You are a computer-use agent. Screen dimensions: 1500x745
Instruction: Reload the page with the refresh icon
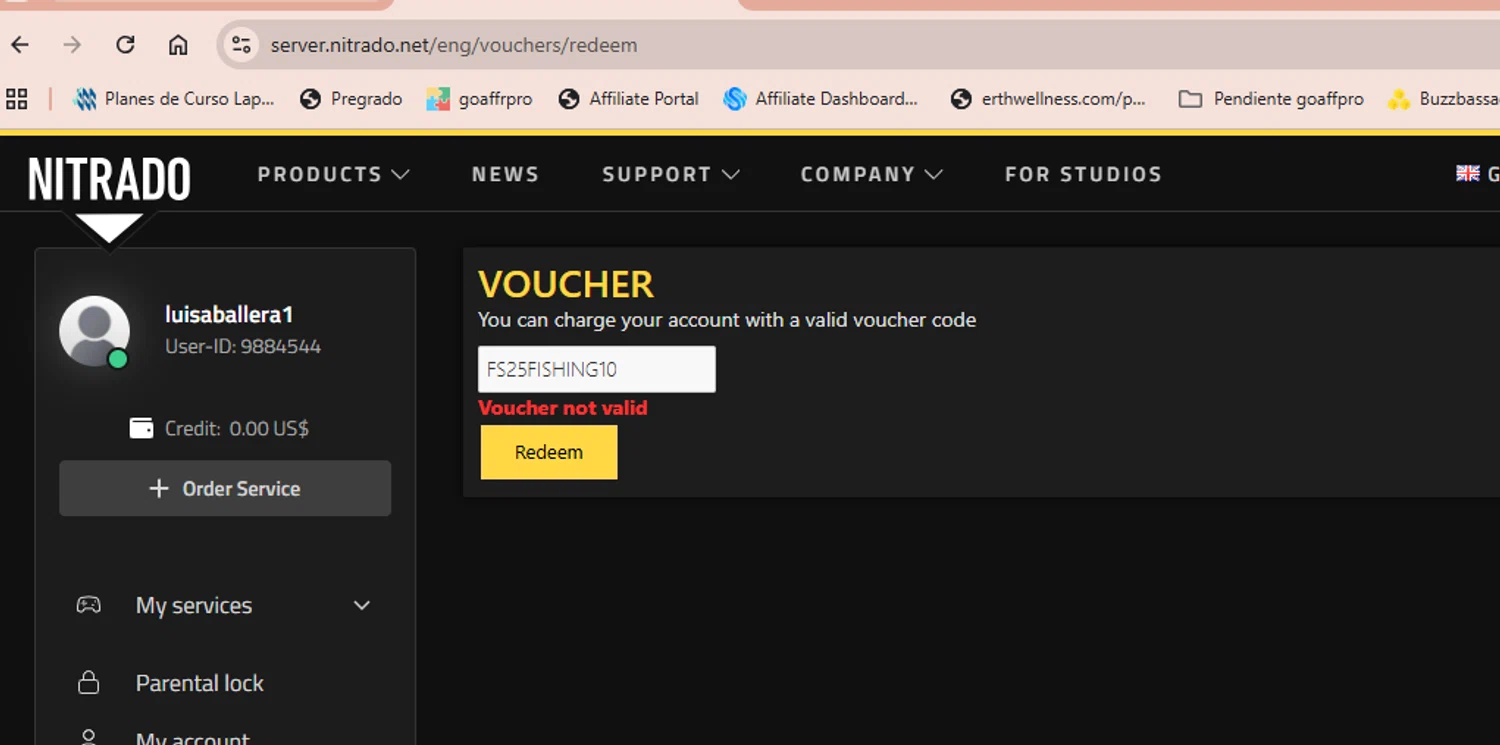[125, 45]
